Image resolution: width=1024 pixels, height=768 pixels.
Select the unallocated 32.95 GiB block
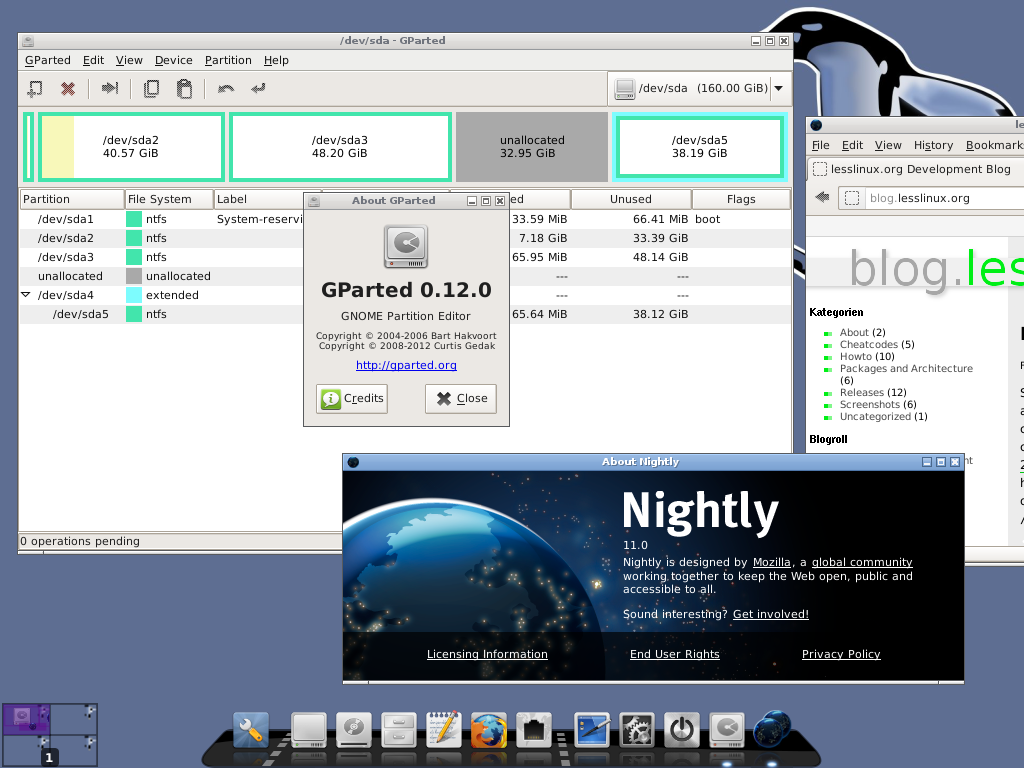coord(532,147)
